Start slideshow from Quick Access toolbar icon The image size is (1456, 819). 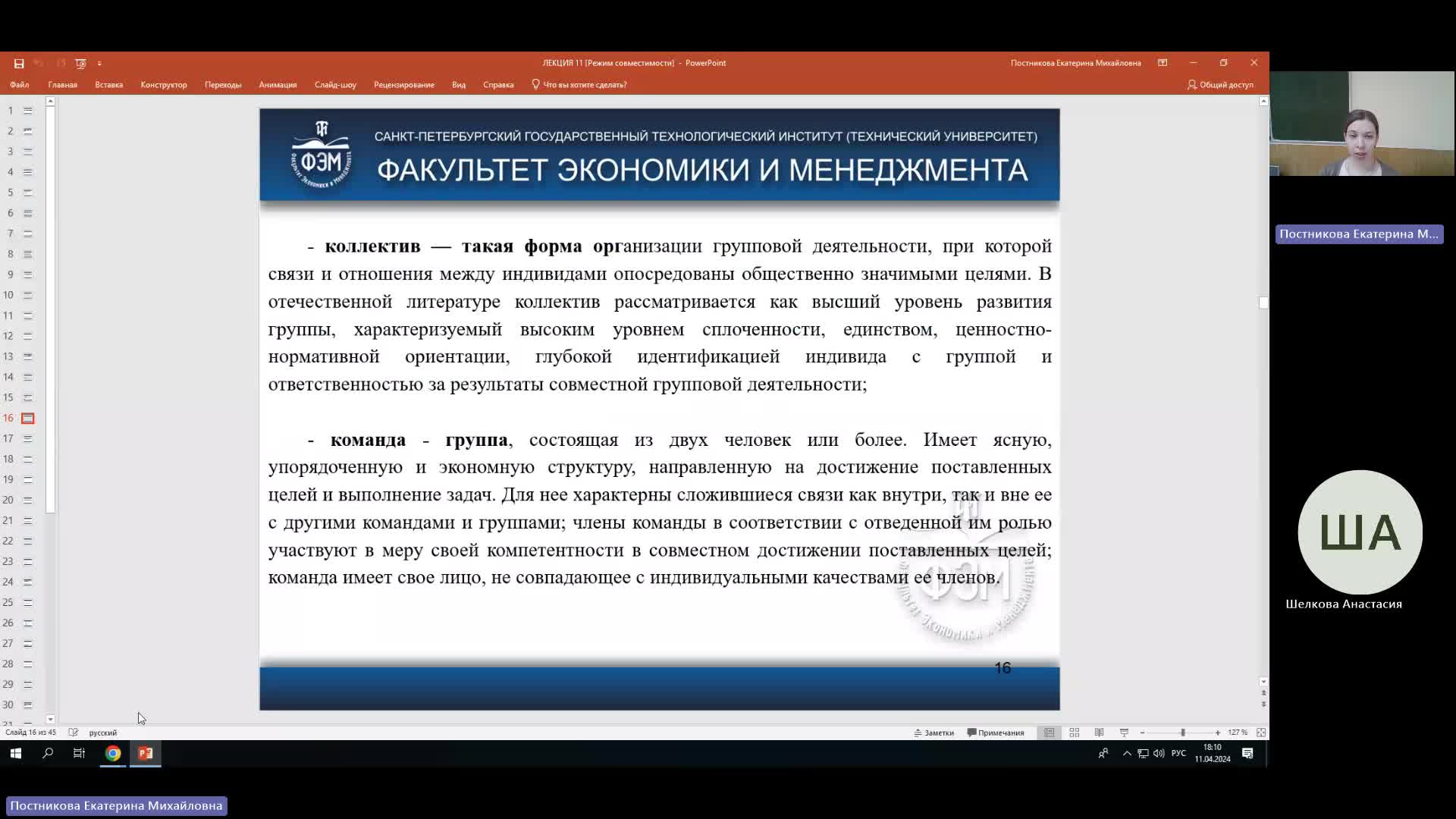tap(80, 64)
